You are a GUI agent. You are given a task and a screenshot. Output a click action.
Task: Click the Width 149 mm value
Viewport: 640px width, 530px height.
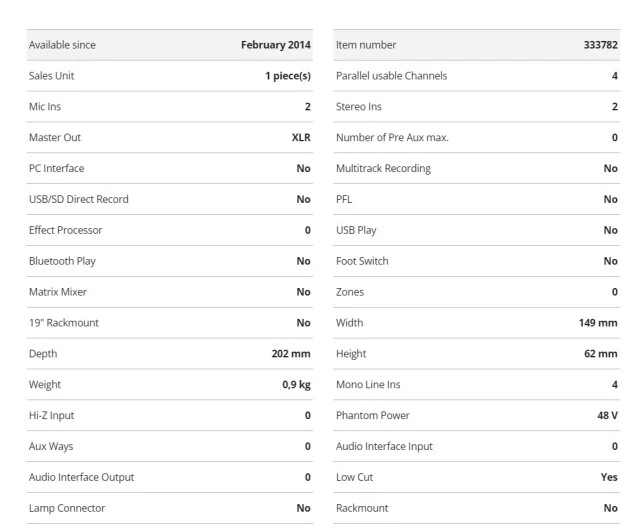tap(598, 323)
